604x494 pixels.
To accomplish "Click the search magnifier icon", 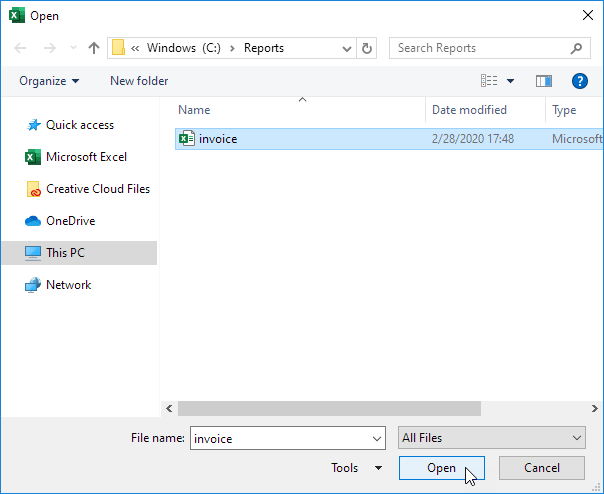I will click(x=576, y=48).
